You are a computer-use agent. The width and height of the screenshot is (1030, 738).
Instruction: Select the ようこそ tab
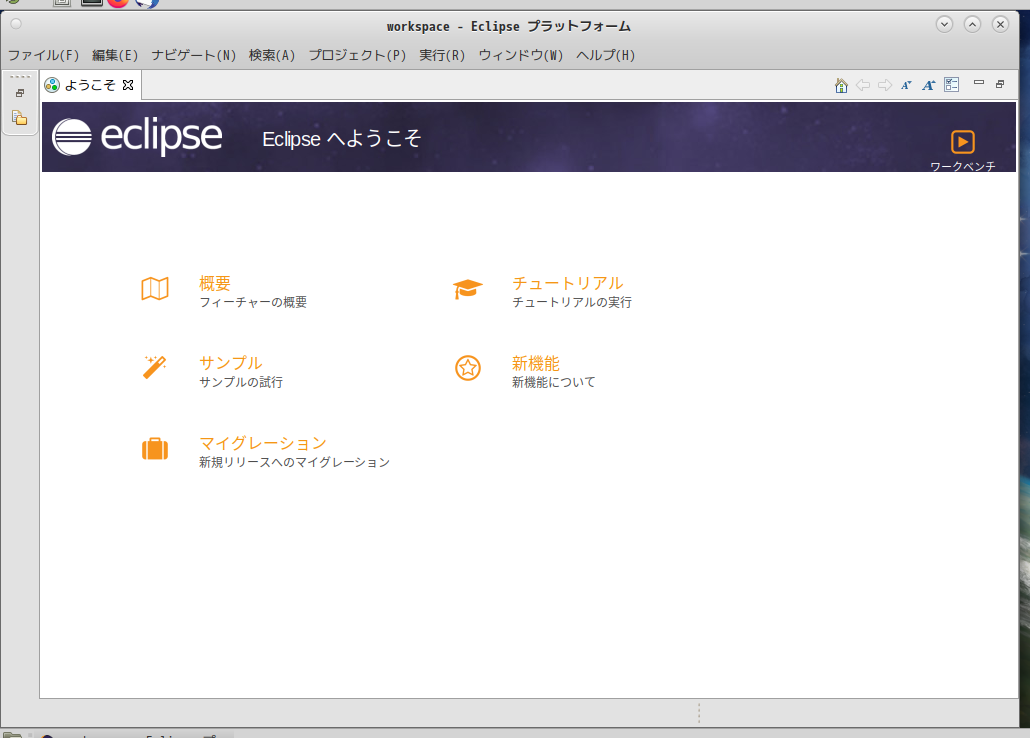90,85
